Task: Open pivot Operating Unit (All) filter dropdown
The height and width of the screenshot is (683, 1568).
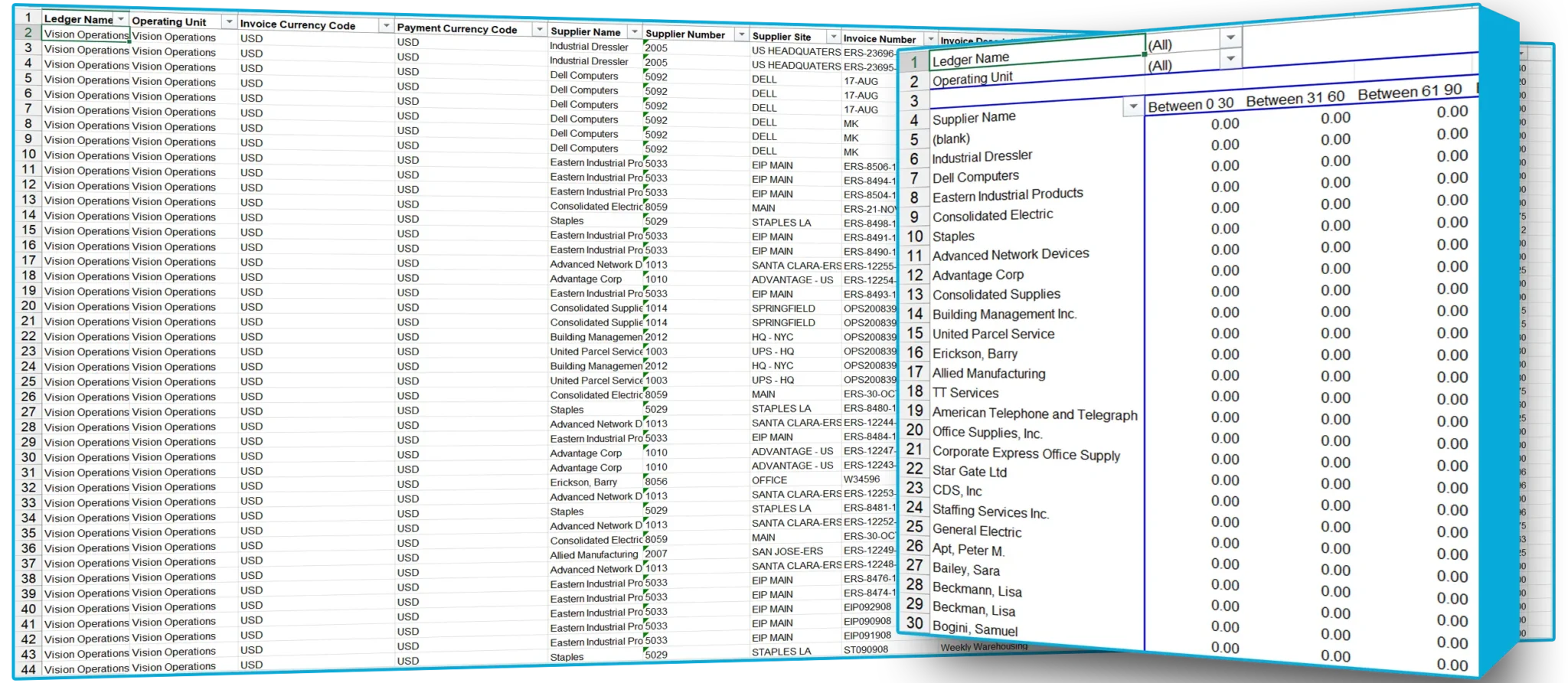Action: pyautogui.click(x=1230, y=59)
